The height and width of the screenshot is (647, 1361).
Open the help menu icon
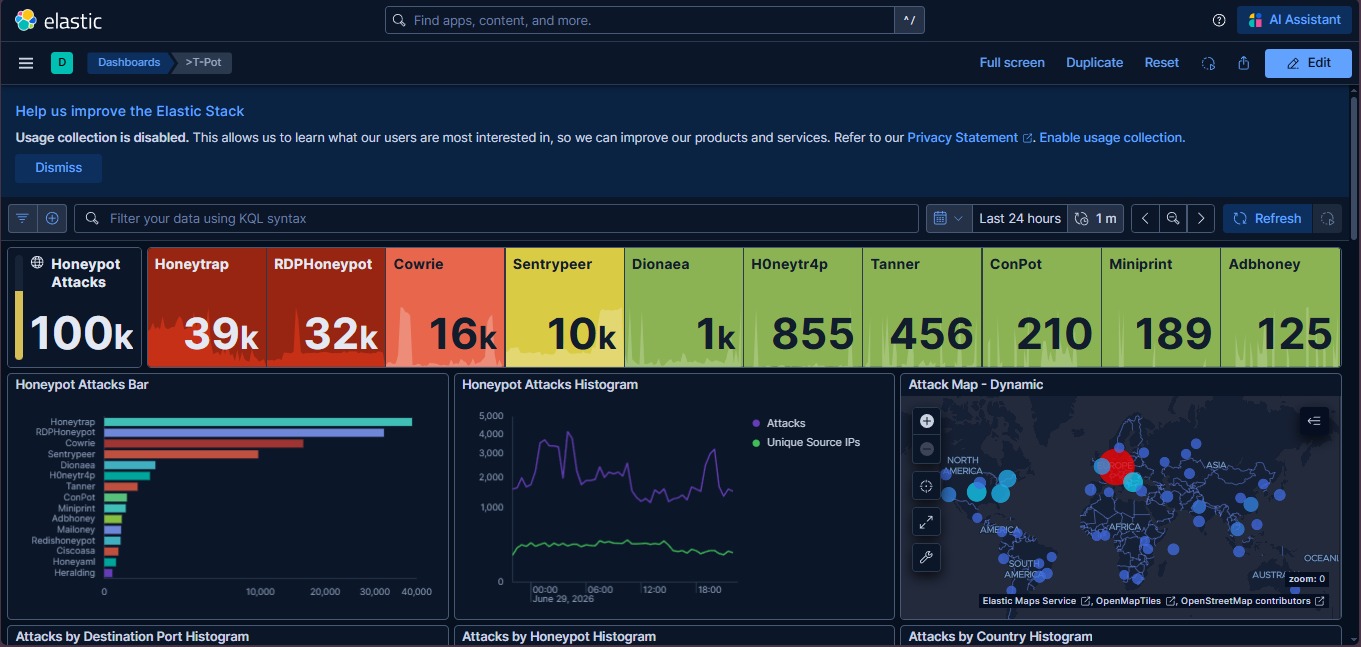[1219, 20]
